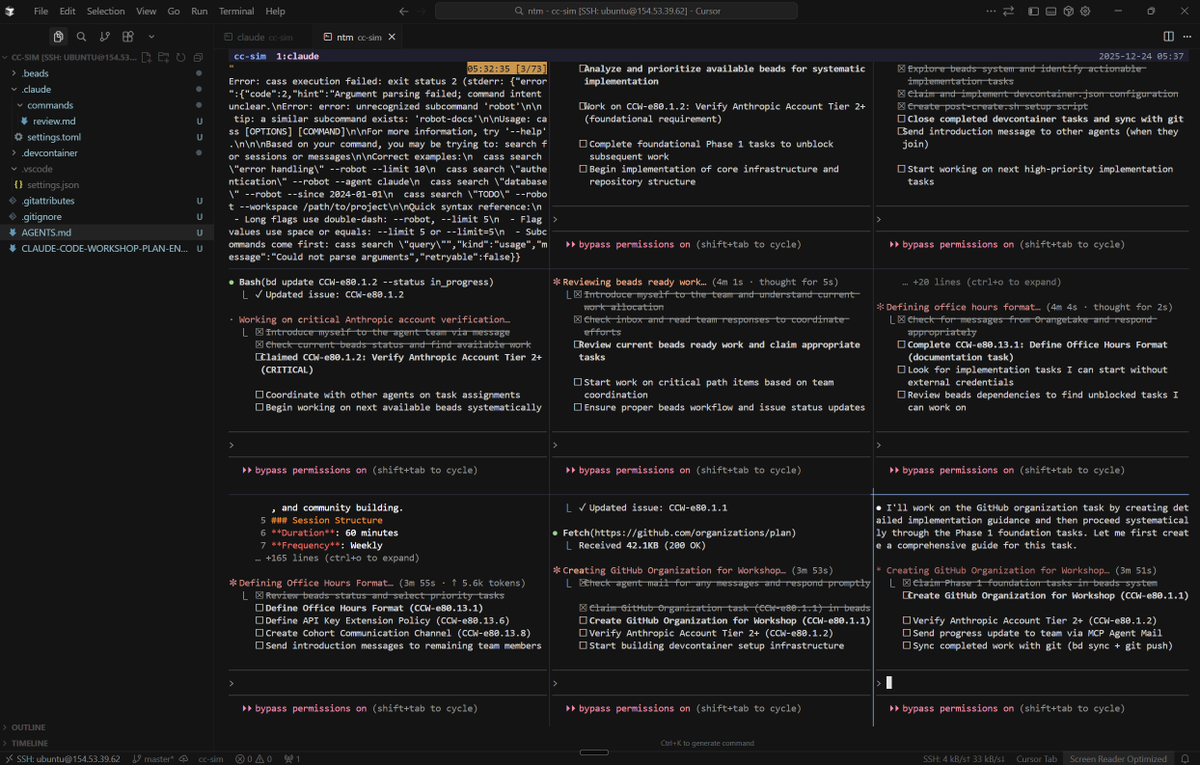Open the Selection menu
This screenshot has height=765, width=1200.
coord(106,11)
